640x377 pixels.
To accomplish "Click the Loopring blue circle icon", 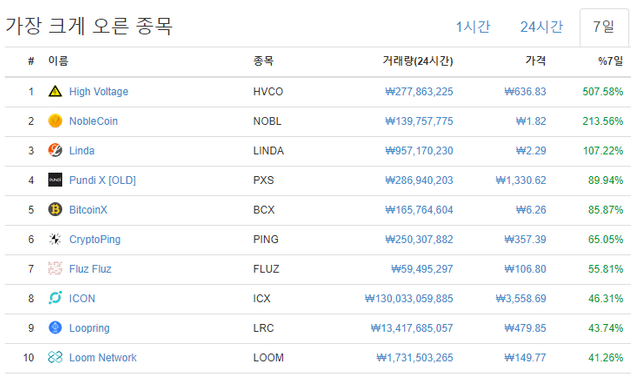I will tap(55, 328).
